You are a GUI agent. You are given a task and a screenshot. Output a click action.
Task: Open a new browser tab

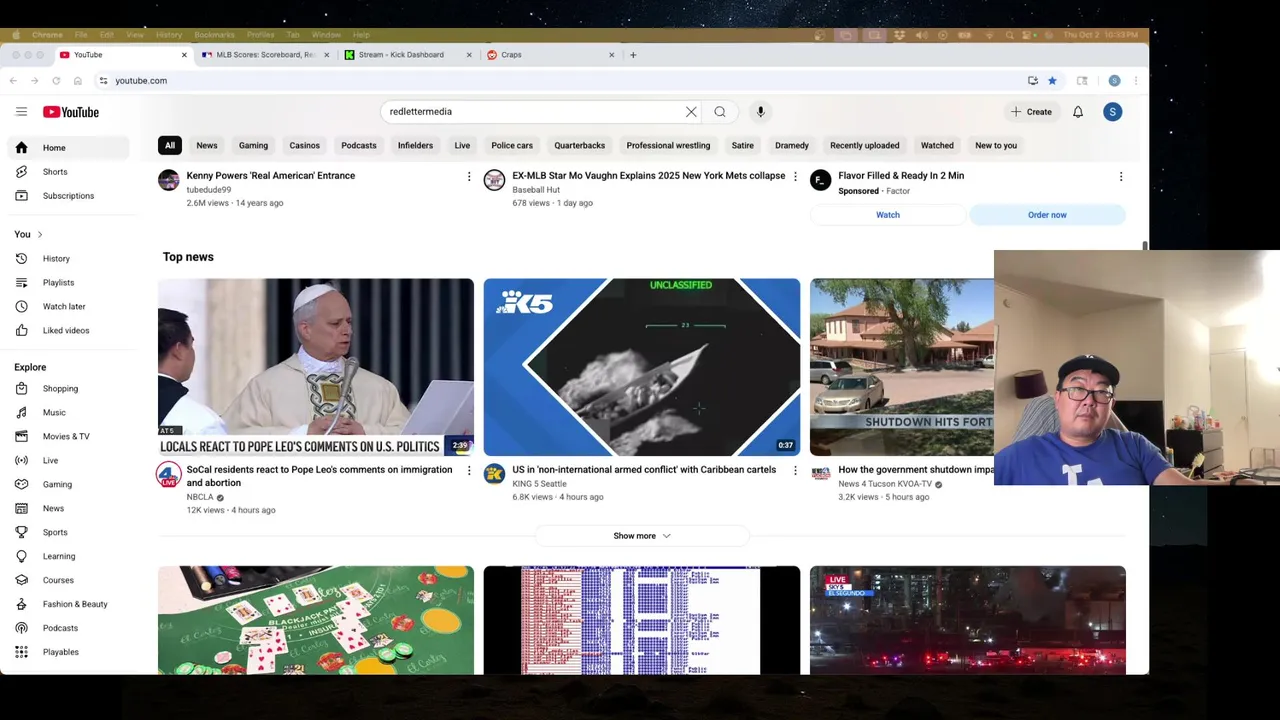(x=633, y=55)
